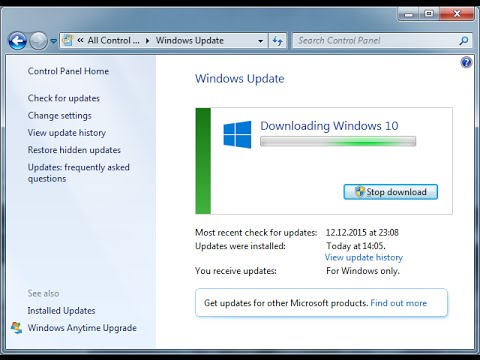Click Check for updates link

click(64, 98)
